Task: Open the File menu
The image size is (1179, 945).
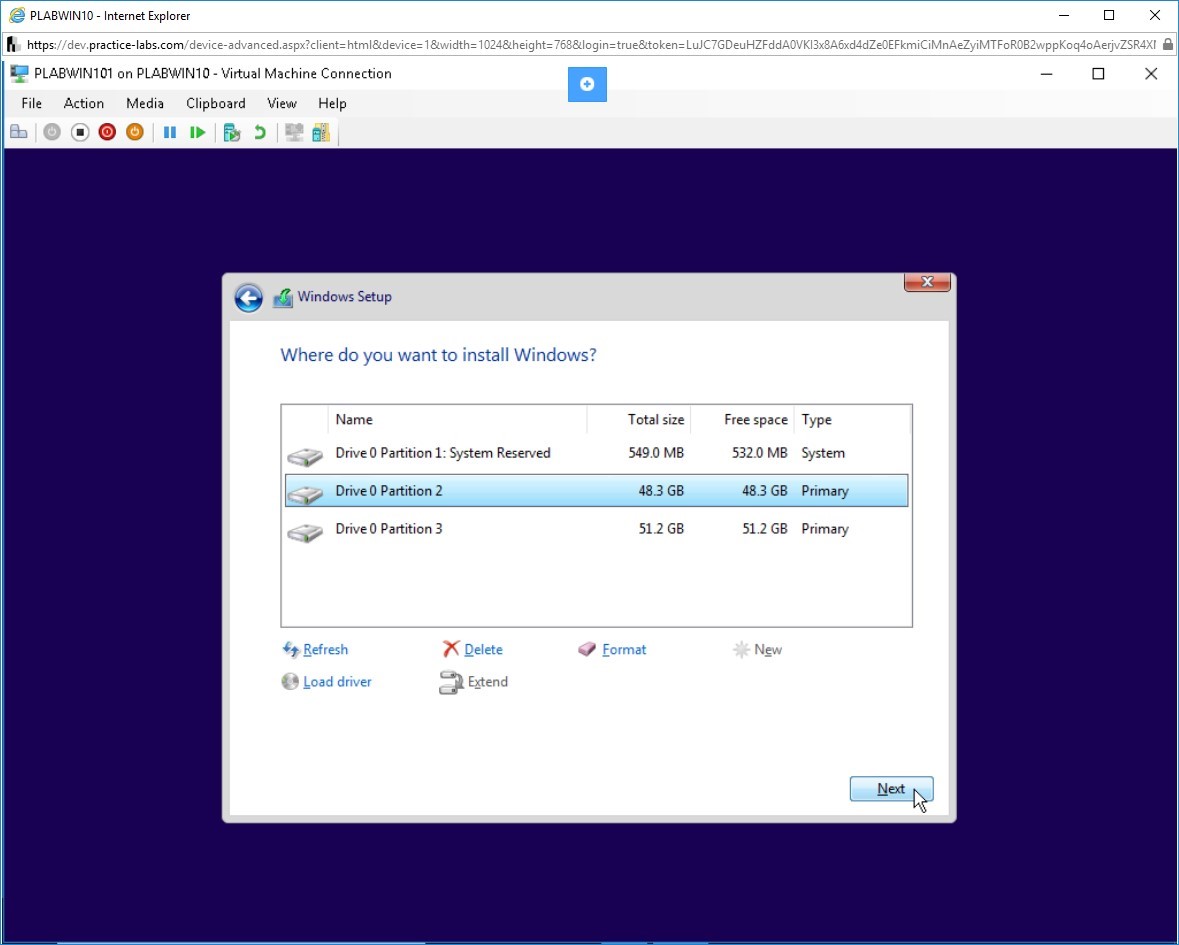Action: pos(32,104)
